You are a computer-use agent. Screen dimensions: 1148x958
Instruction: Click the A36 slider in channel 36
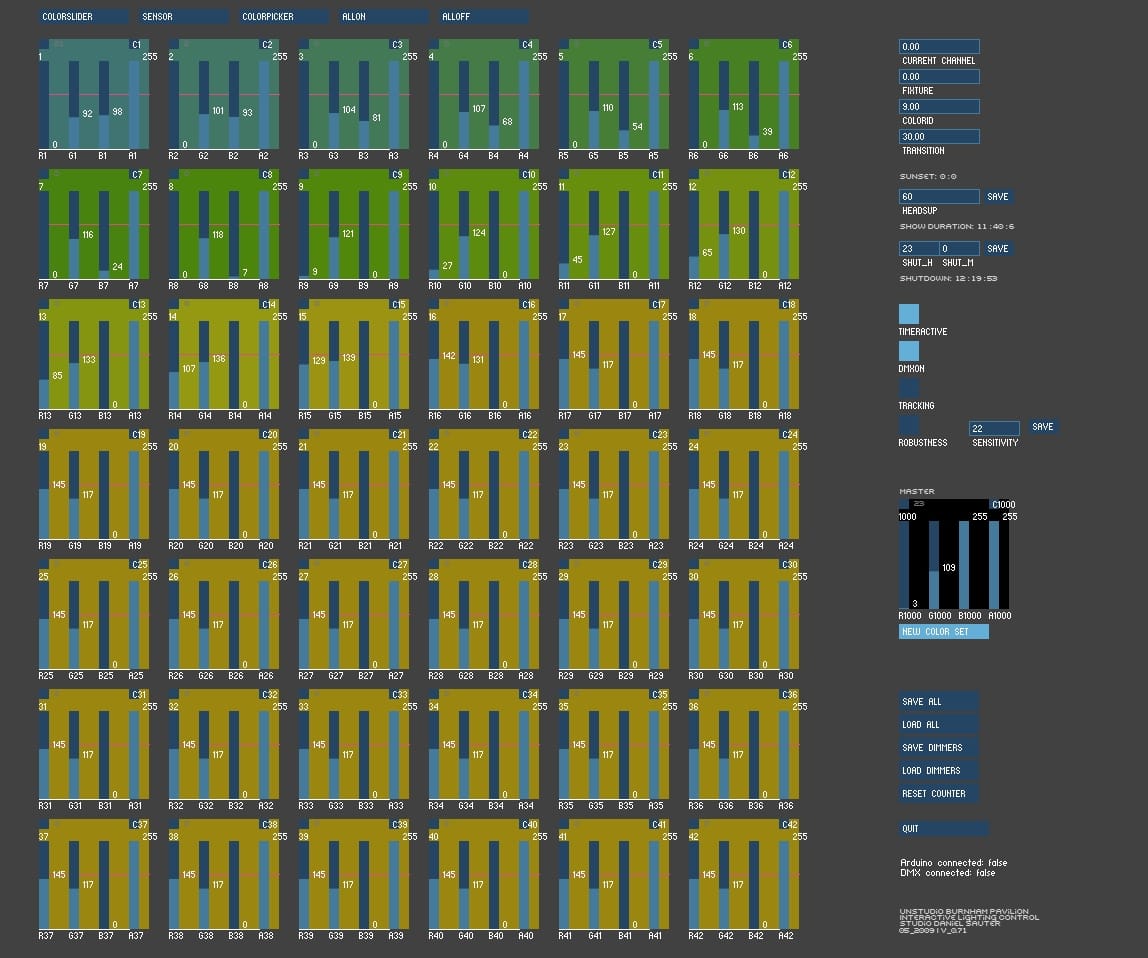click(x=783, y=754)
